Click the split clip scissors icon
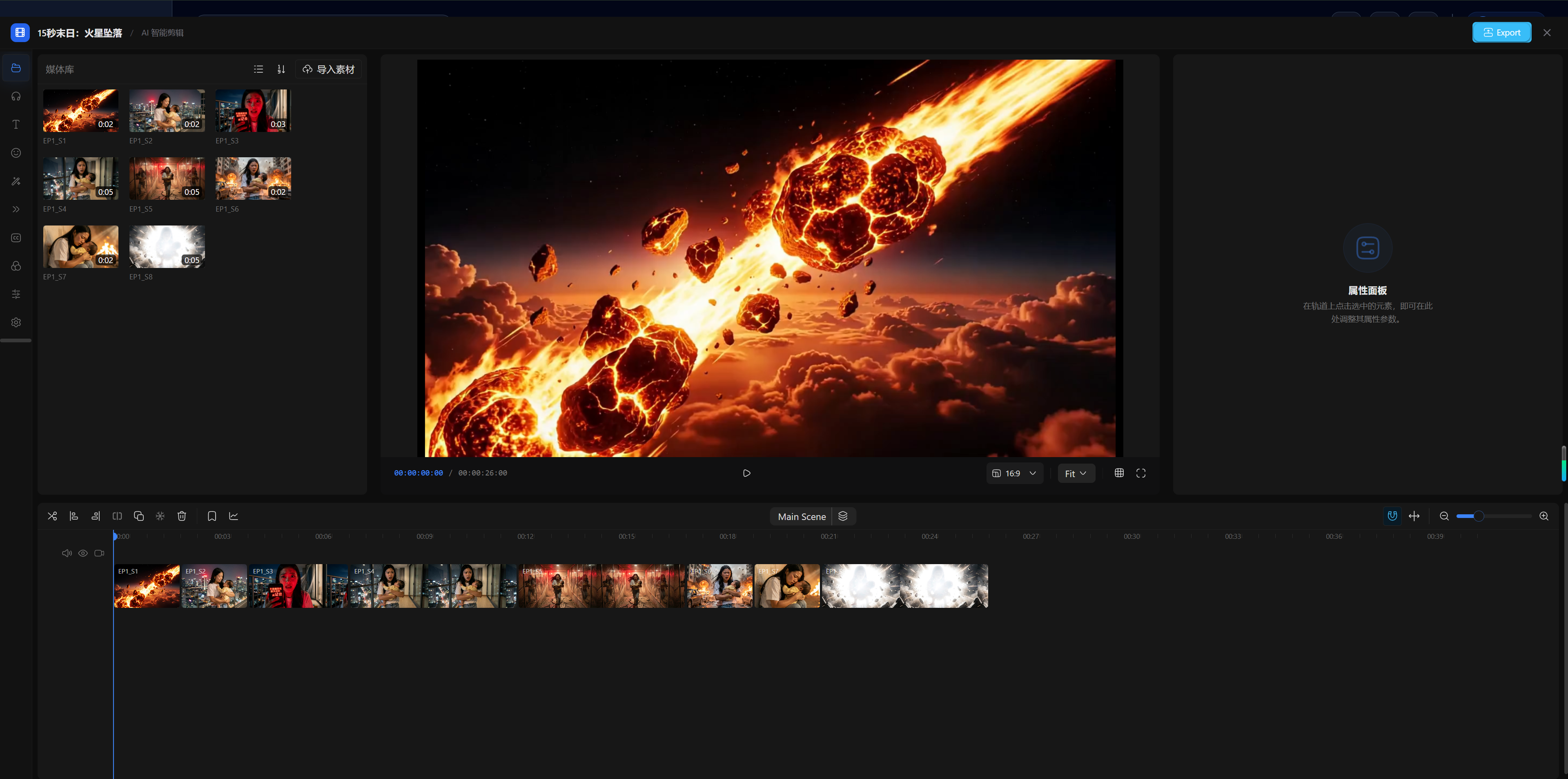The width and height of the screenshot is (1568, 779). point(52,516)
